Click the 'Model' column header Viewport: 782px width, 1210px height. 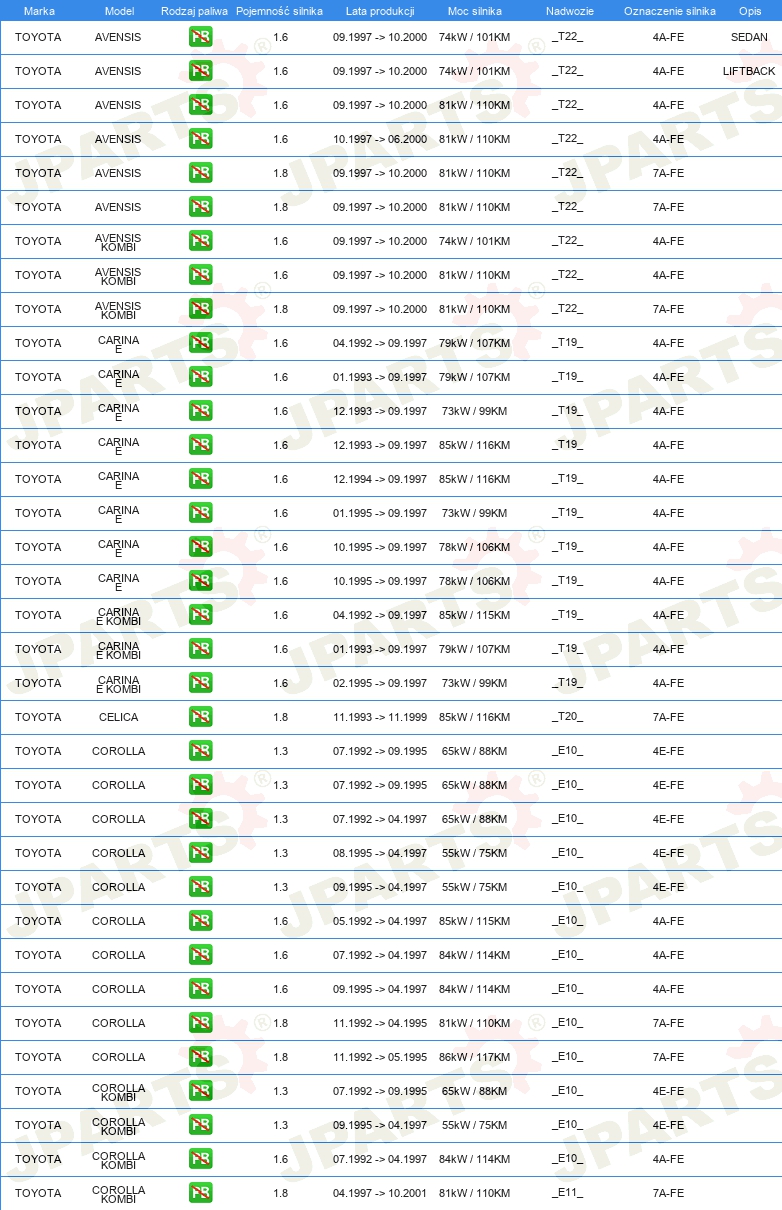[119, 11]
